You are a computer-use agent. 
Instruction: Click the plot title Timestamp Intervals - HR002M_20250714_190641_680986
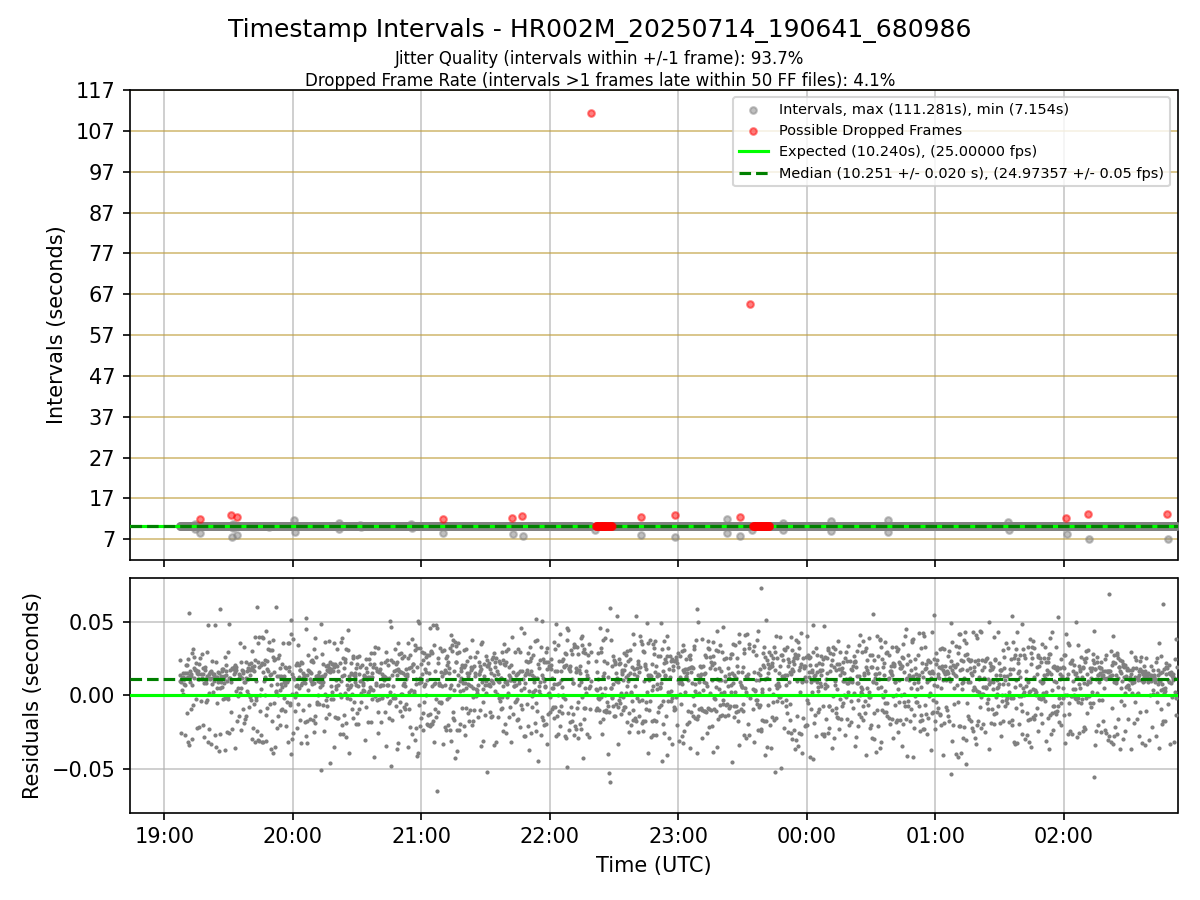pos(599,29)
